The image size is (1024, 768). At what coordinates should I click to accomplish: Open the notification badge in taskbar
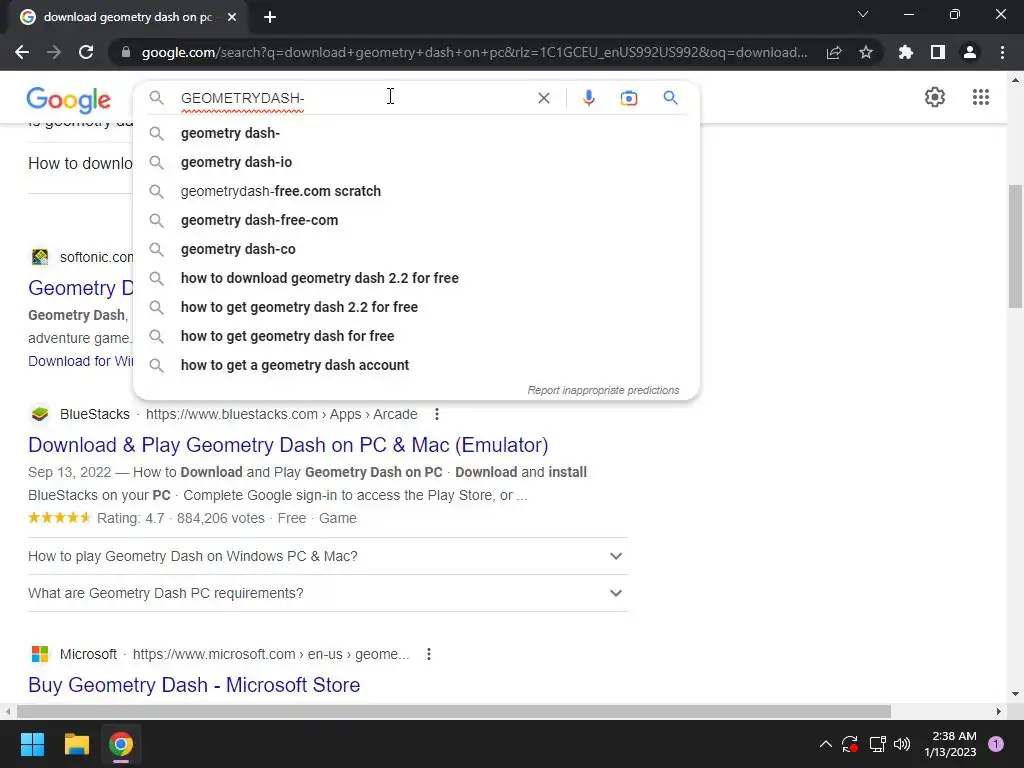[996, 744]
